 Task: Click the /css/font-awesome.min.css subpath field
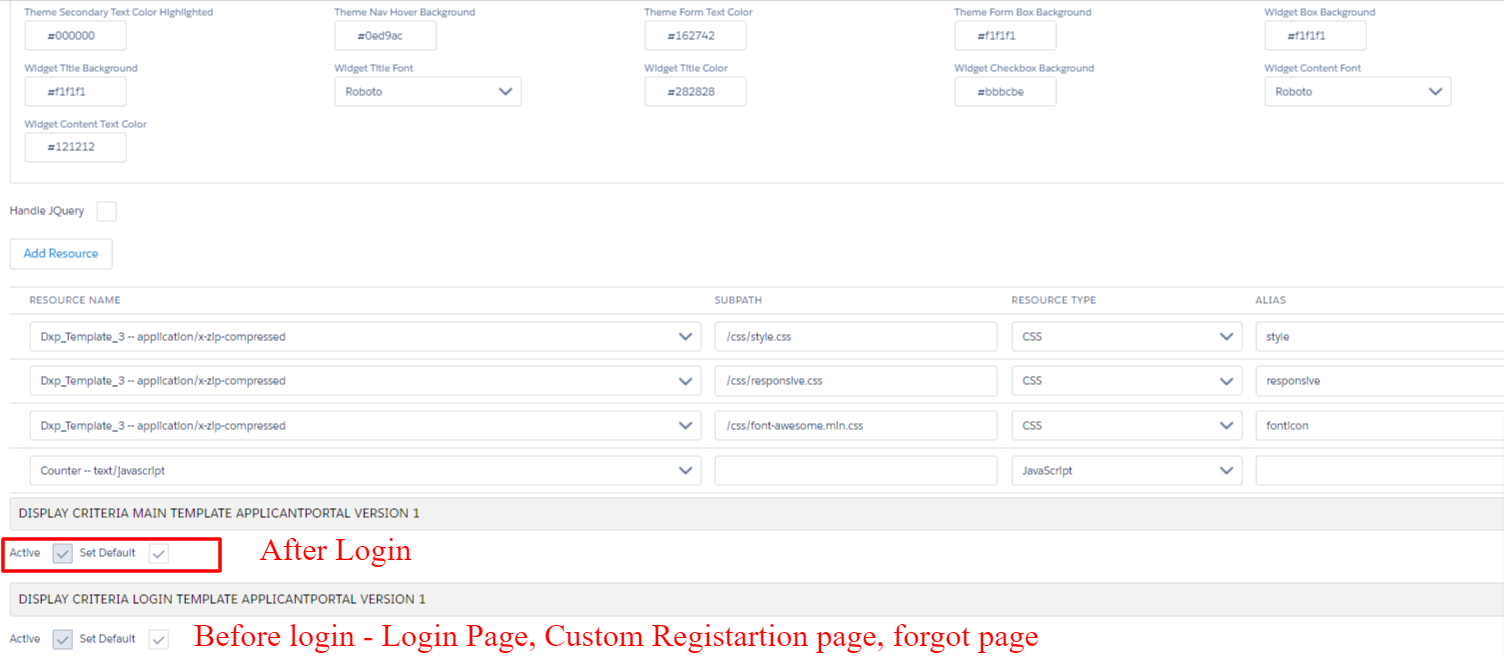point(855,426)
